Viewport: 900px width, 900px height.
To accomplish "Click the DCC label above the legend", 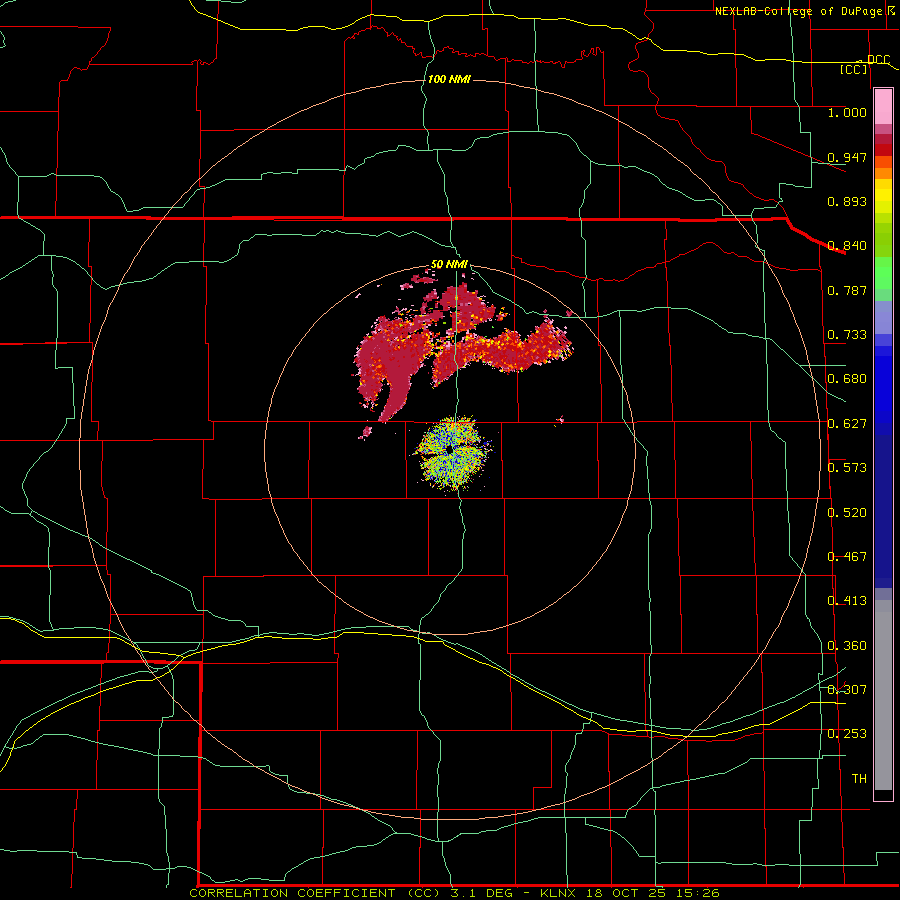I will pyautogui.click(x=878, y=60).
